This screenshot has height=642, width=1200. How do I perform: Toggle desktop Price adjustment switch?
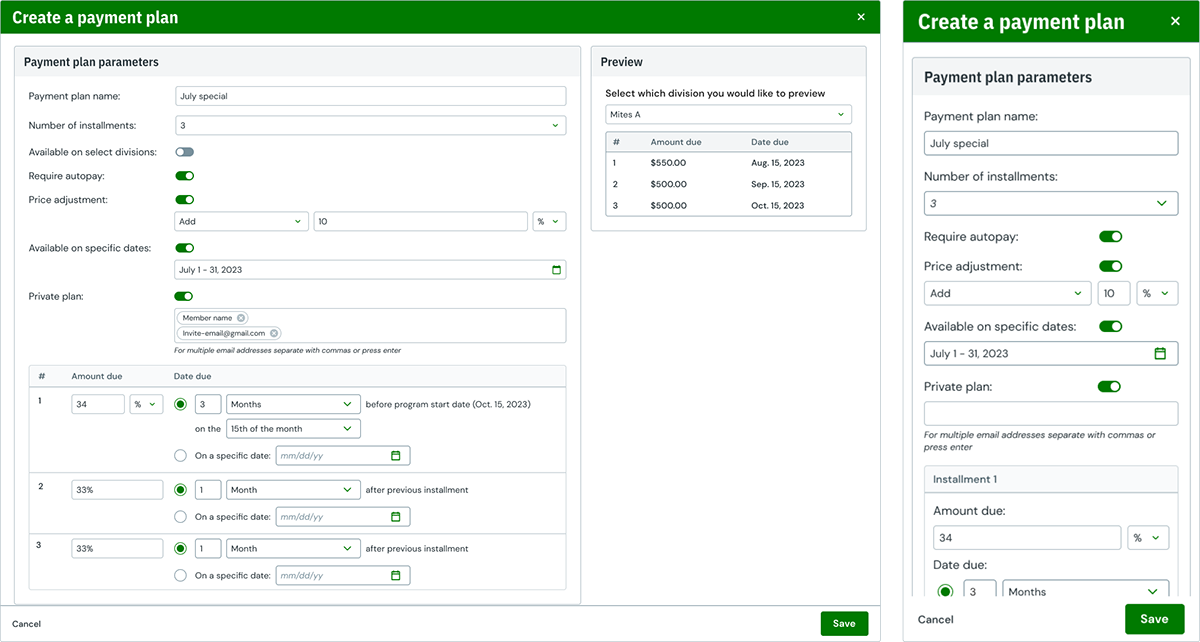(184, 200)
